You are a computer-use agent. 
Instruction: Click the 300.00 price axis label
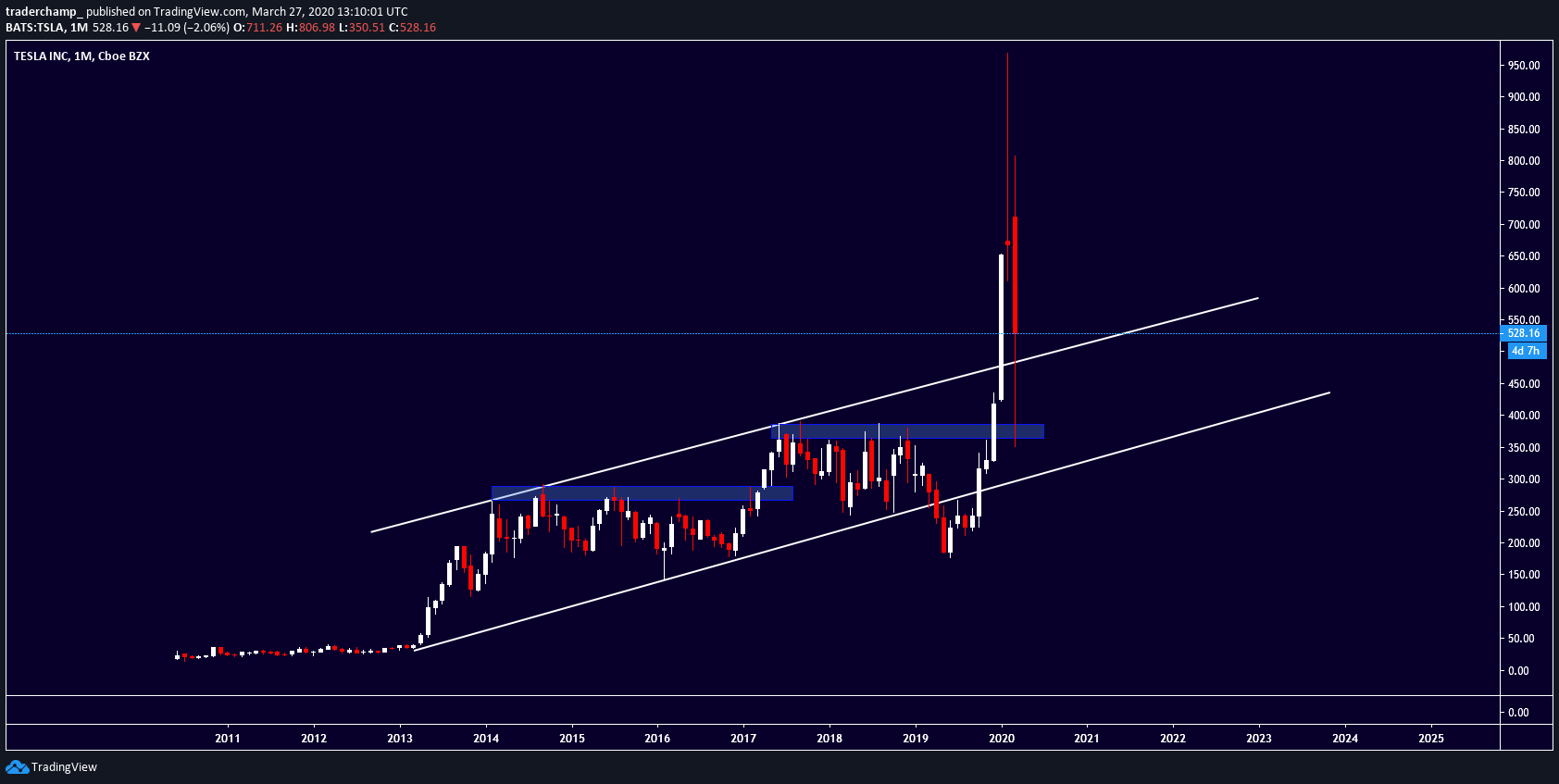(x=1524, y=479)
